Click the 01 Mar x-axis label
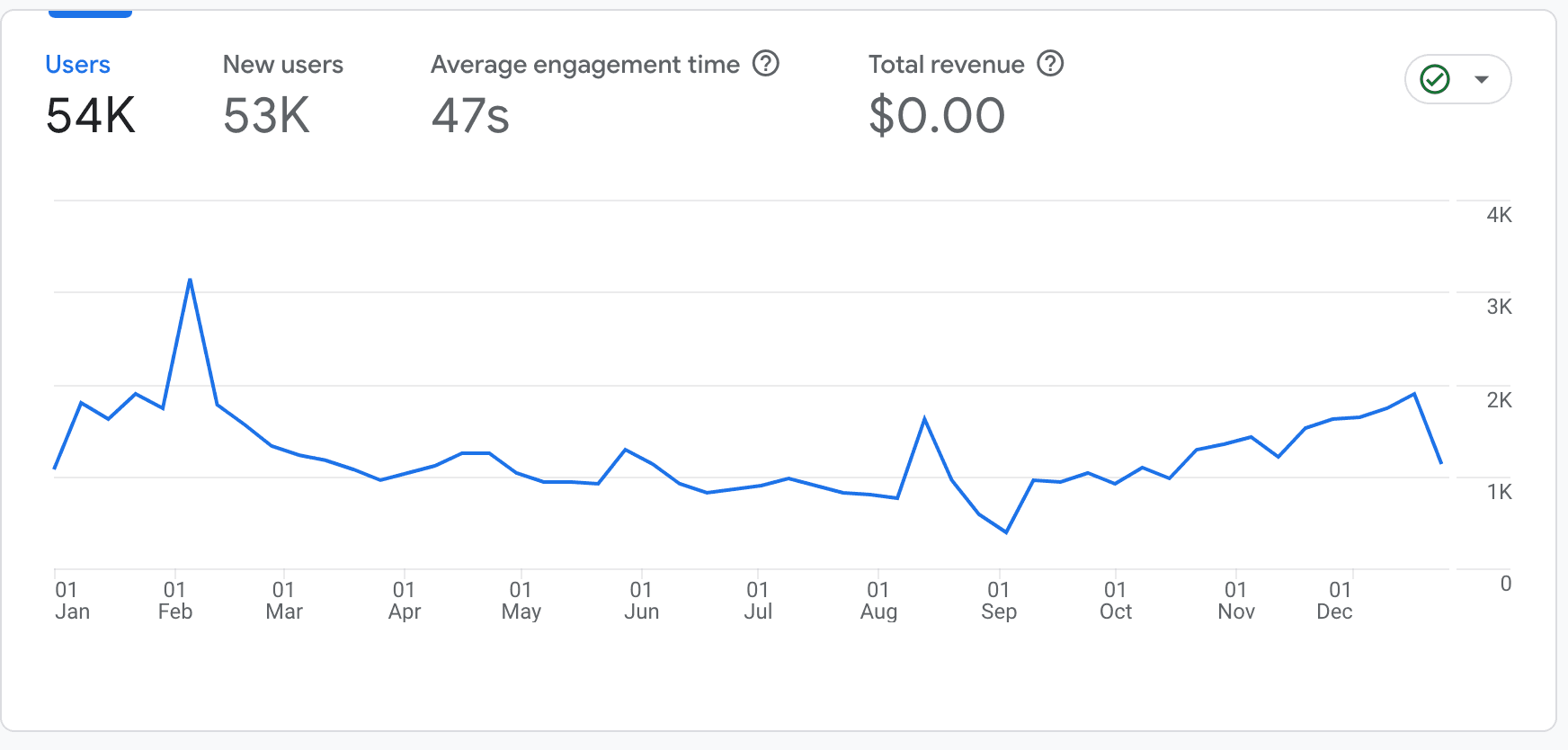Viewport: 1568px width, 750px height. 284,601
